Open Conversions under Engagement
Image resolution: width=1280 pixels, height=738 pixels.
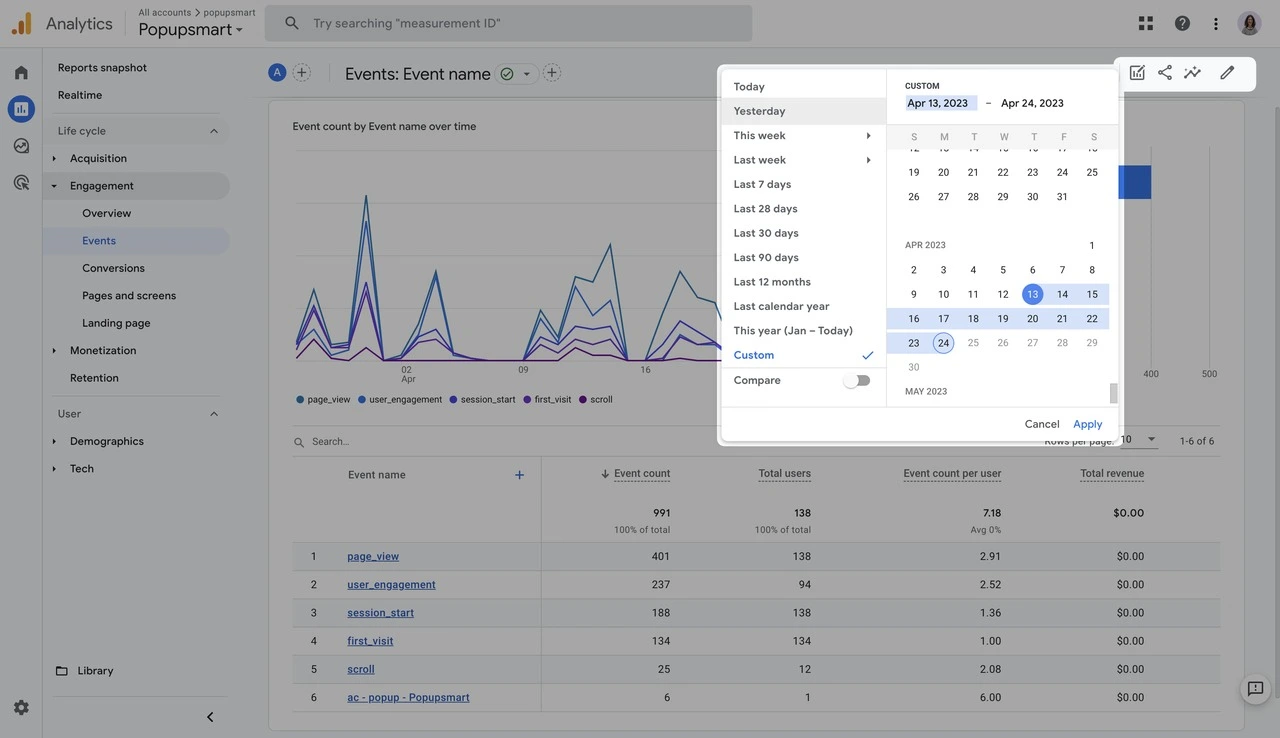click(113, 268)
